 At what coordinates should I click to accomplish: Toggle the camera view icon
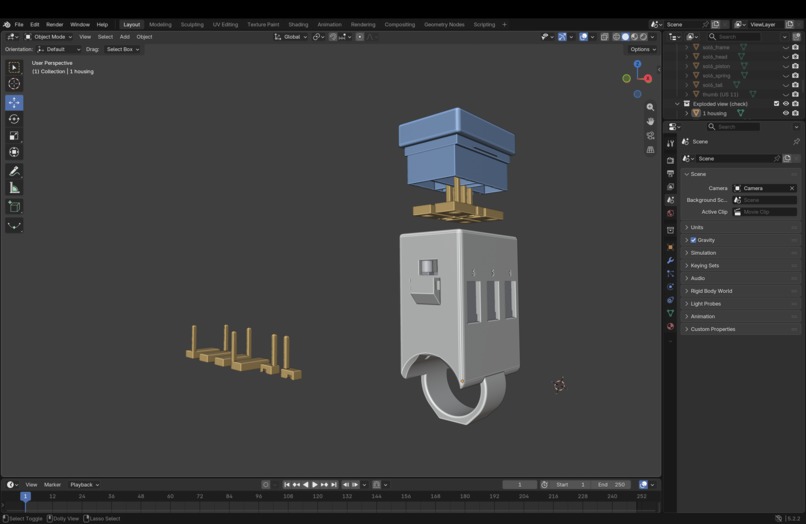click(650, 135)
